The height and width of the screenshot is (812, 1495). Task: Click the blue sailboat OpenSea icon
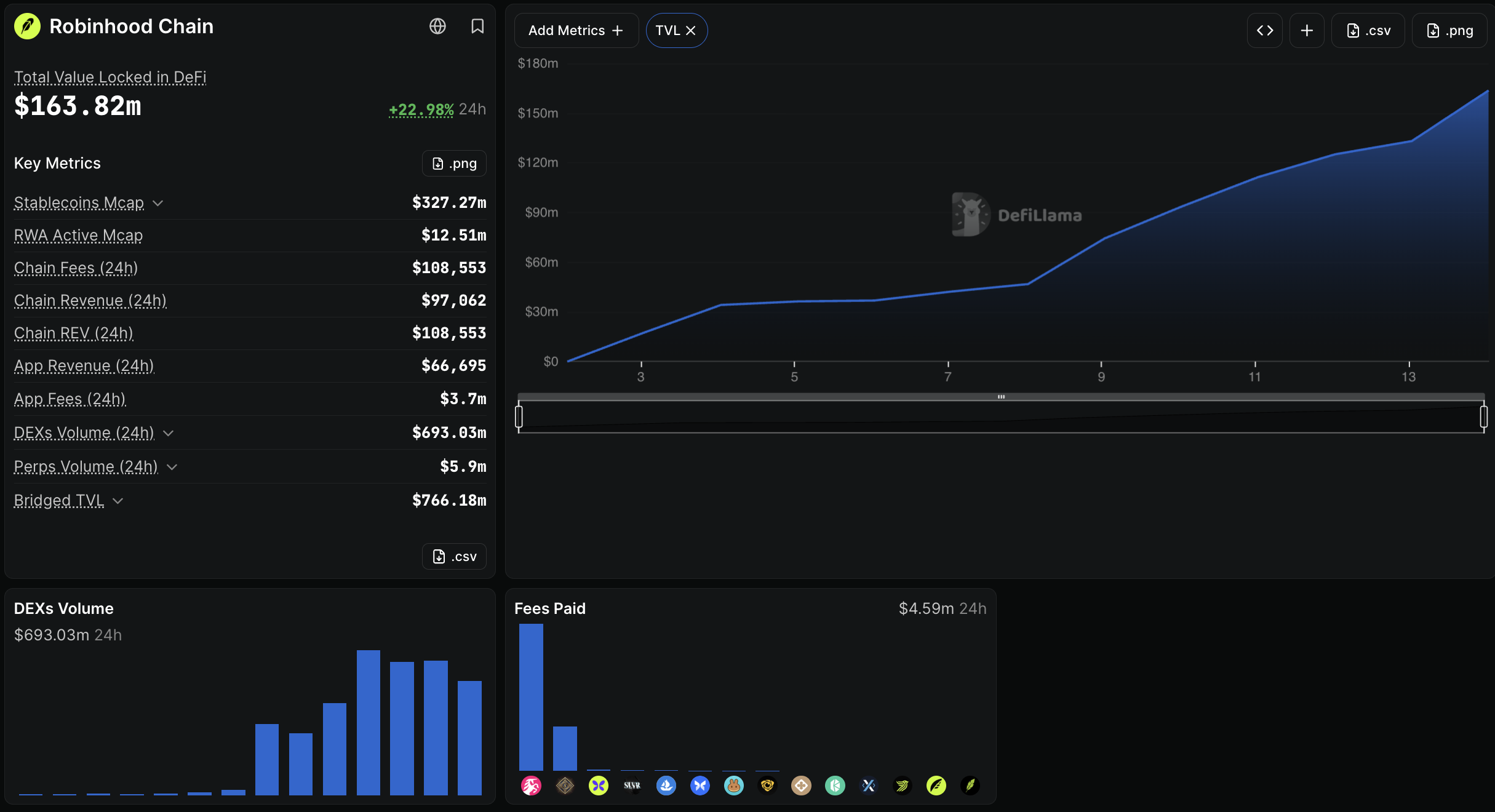[666, 786]
